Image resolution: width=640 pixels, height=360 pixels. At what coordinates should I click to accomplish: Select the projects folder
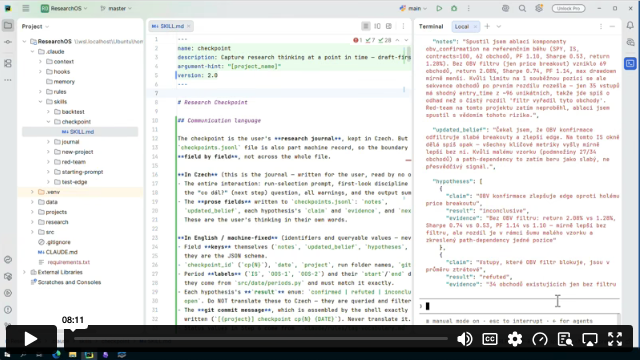point(56,212)
